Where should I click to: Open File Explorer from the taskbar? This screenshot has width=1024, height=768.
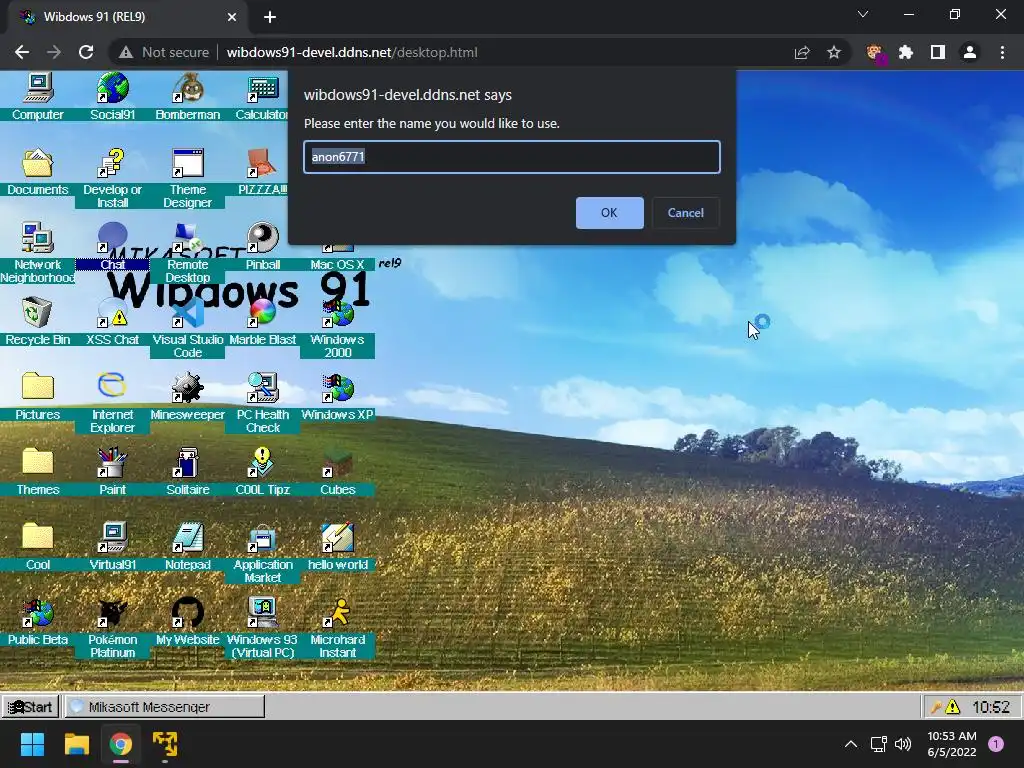click(x=76, y=744)
